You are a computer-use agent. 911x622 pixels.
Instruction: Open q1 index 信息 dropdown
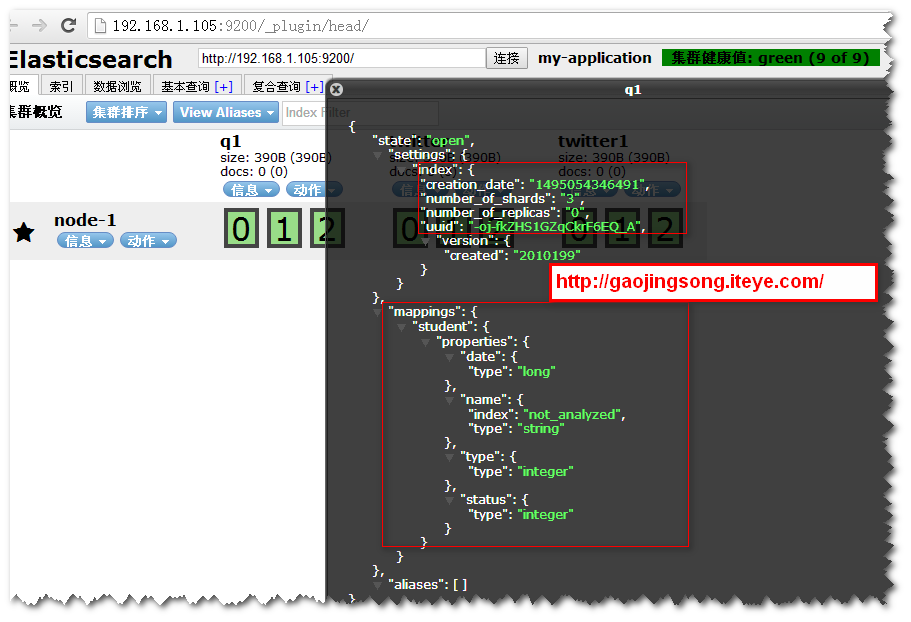point(251,189)
